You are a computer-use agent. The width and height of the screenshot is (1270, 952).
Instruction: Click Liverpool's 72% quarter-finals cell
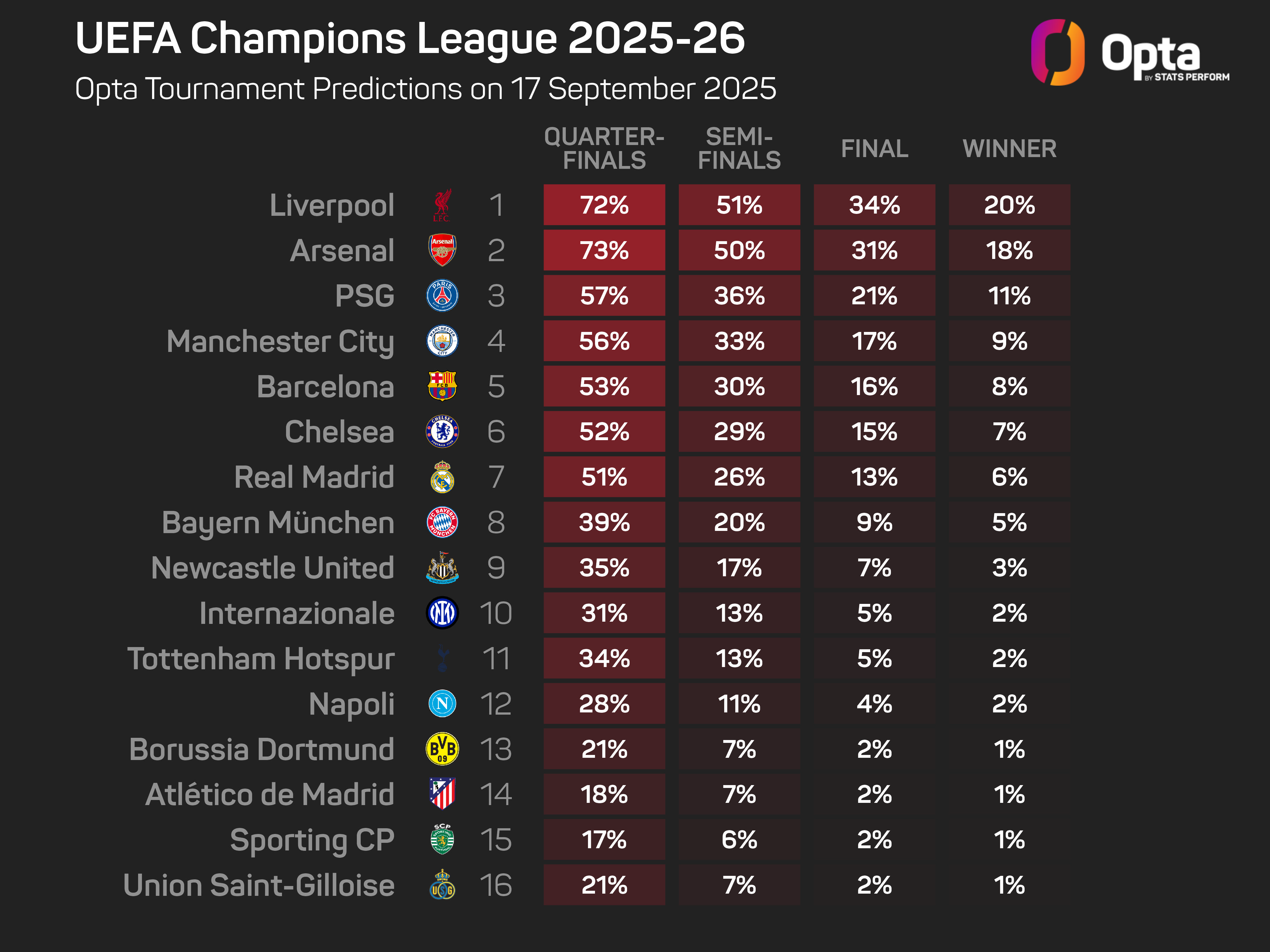604,205
